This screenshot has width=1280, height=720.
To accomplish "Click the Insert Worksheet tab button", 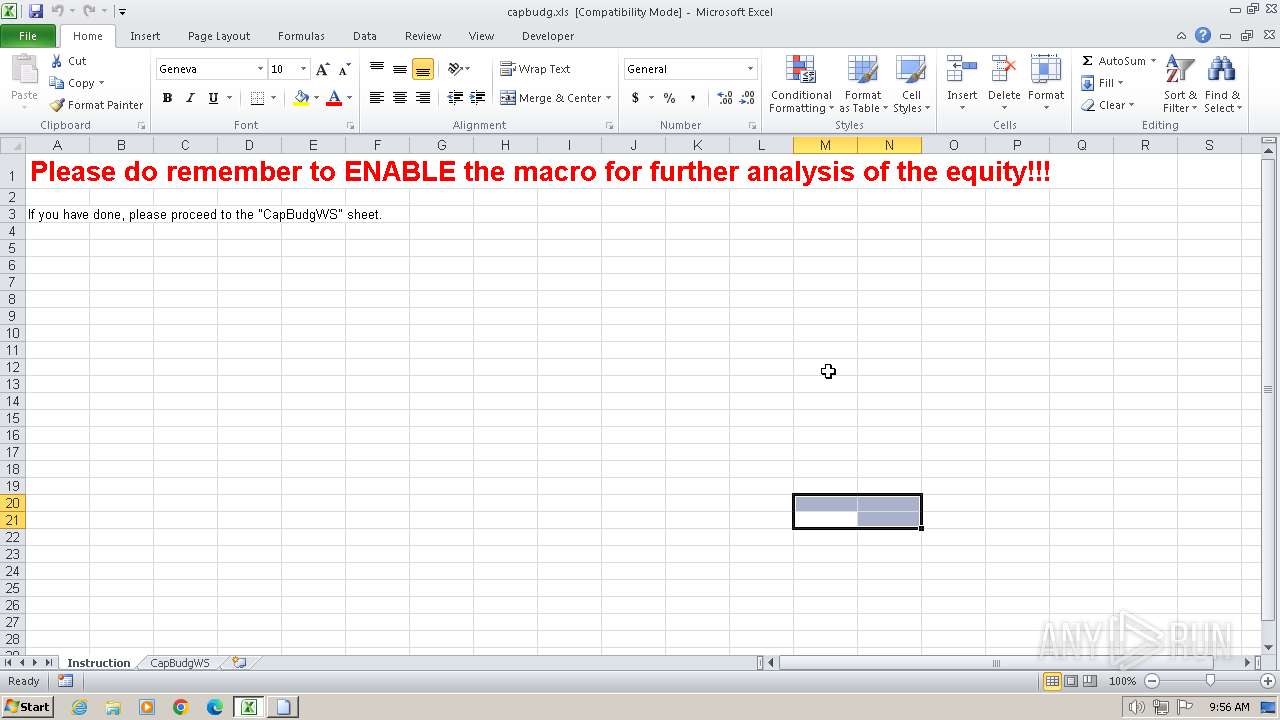I will tap(239, 662).
